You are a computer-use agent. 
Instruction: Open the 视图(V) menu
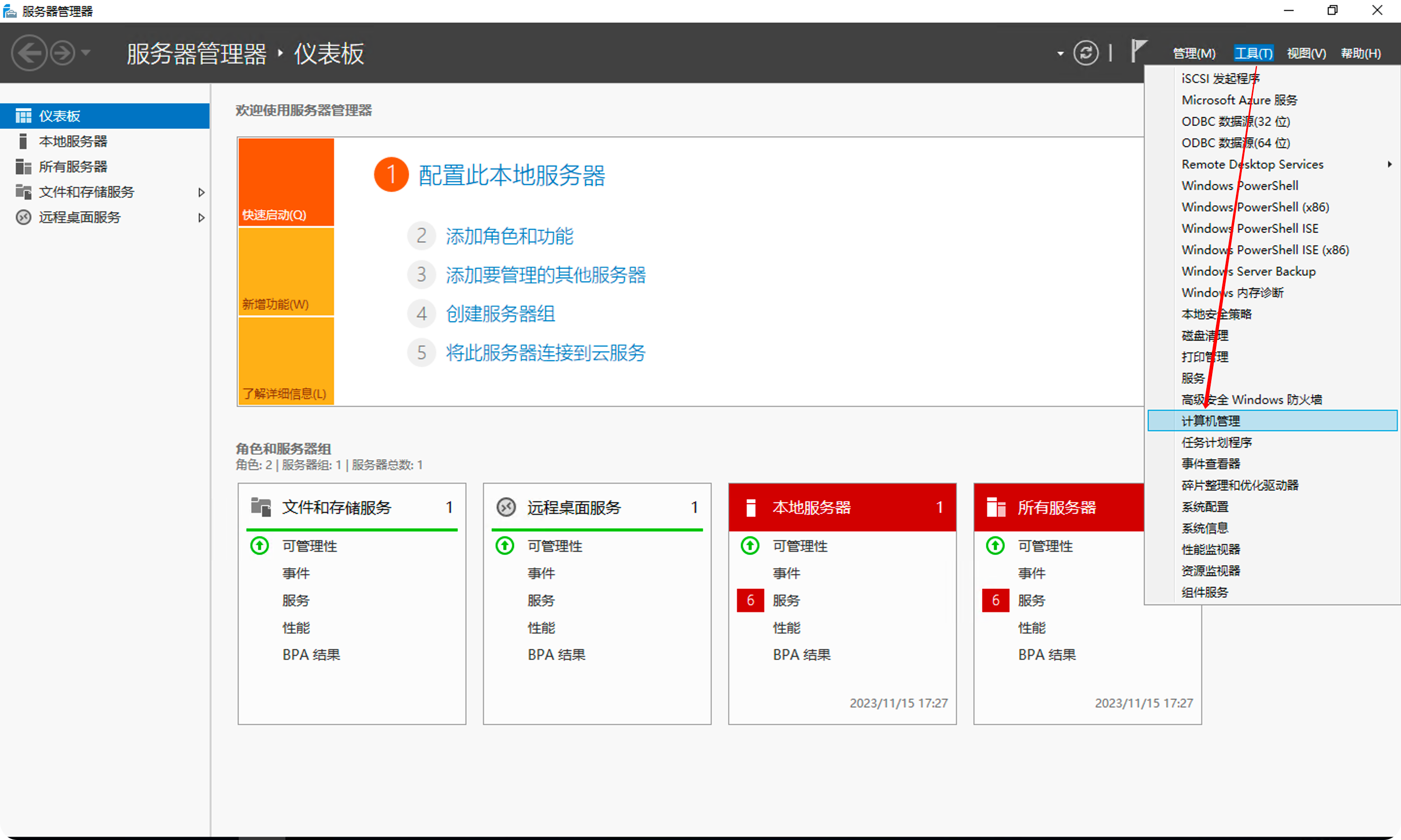point(1307,53)
